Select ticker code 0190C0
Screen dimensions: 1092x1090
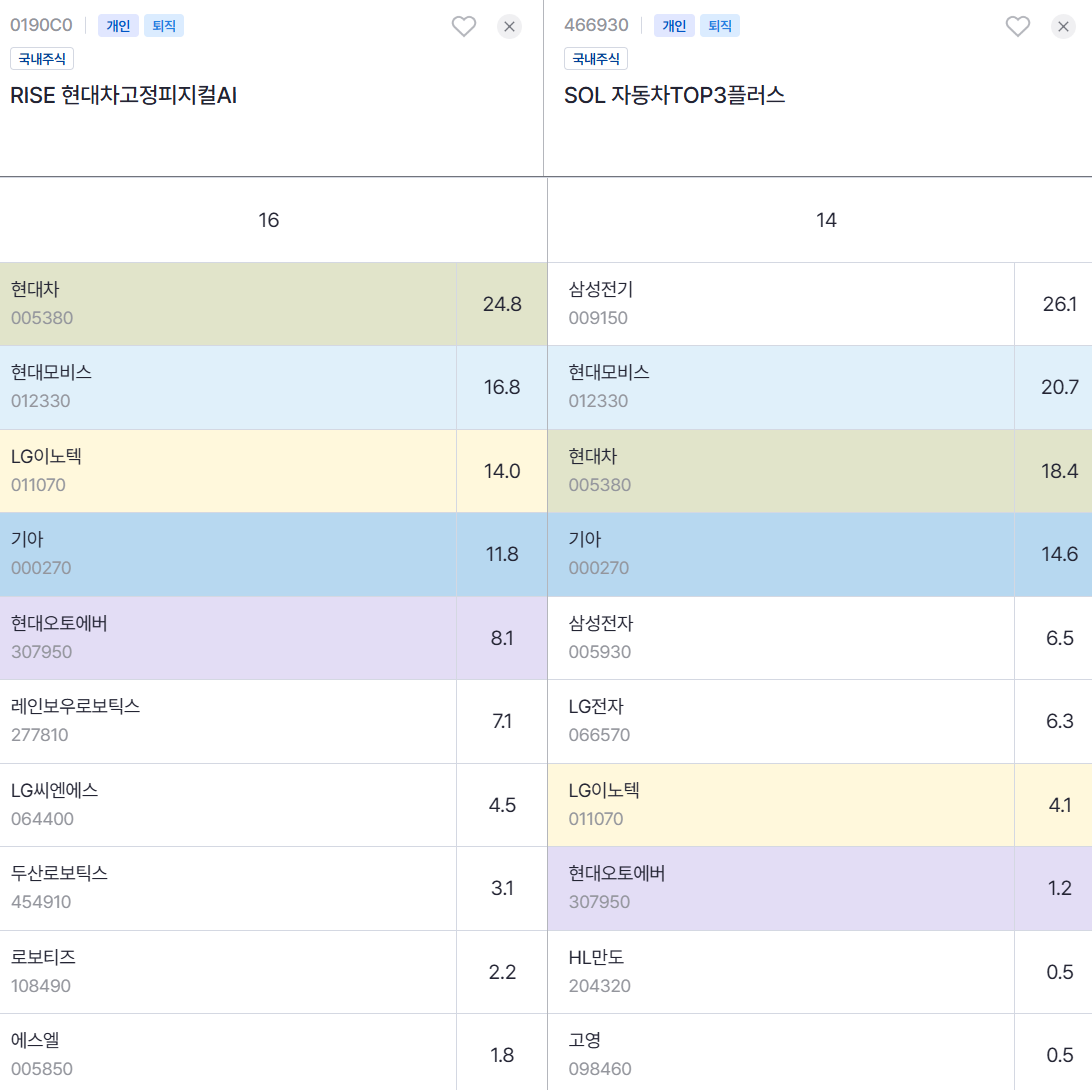coord(41,25)
